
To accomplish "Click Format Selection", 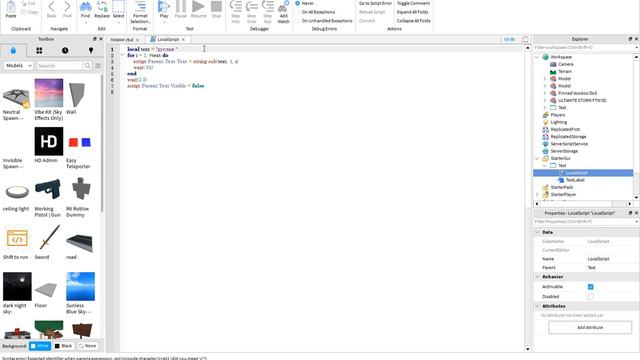I will (140, 12).
